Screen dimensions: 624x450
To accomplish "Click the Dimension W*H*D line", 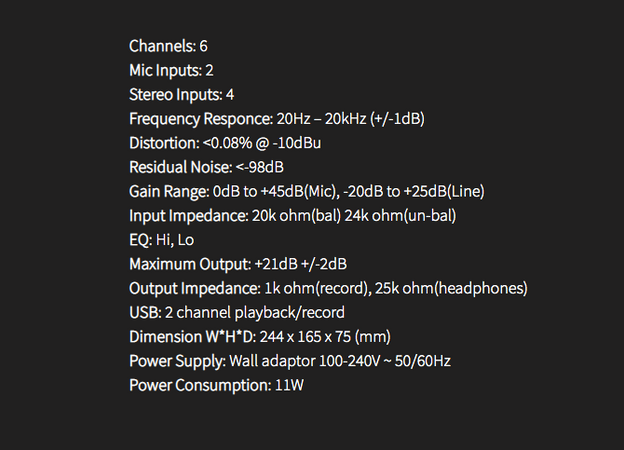I will 260,337.
